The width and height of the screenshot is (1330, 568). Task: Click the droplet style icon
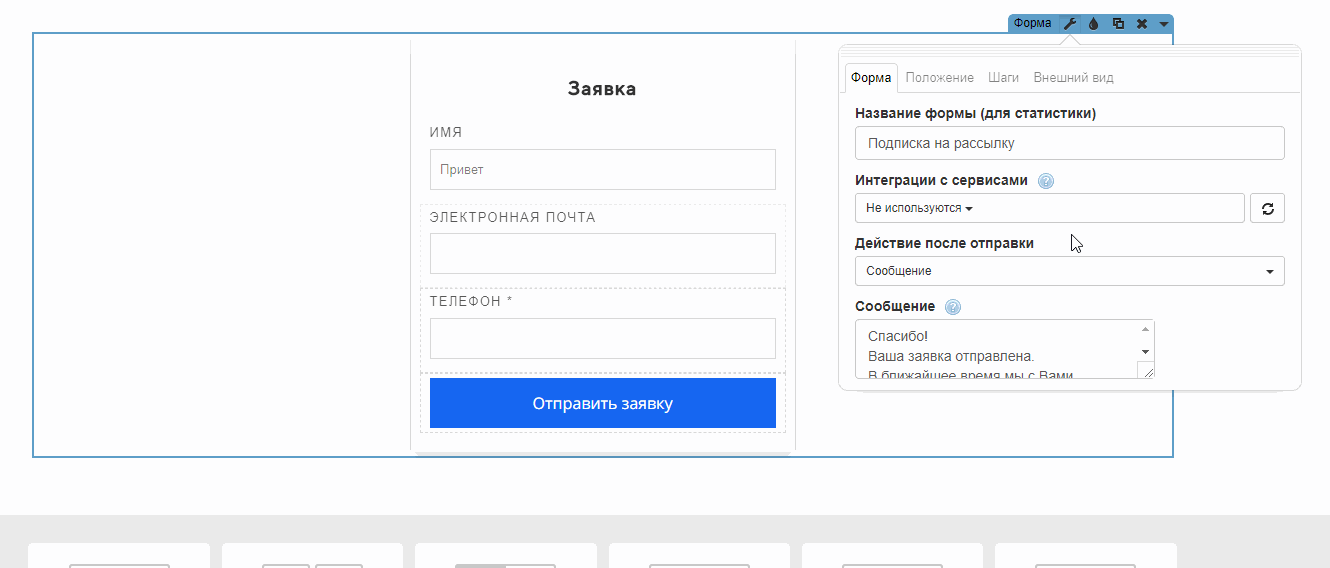tap(1094, 23)
